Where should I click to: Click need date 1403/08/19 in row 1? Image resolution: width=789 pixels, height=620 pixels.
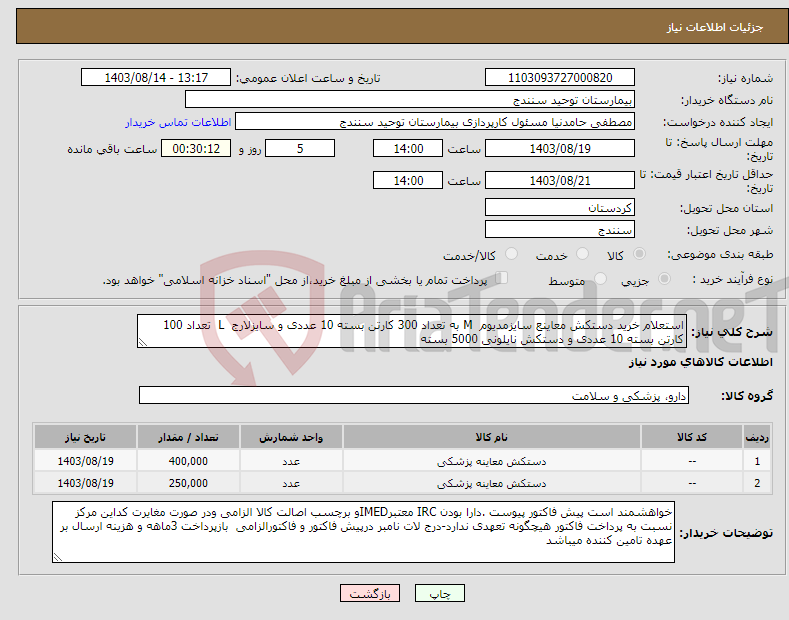[x=86, y=461]
